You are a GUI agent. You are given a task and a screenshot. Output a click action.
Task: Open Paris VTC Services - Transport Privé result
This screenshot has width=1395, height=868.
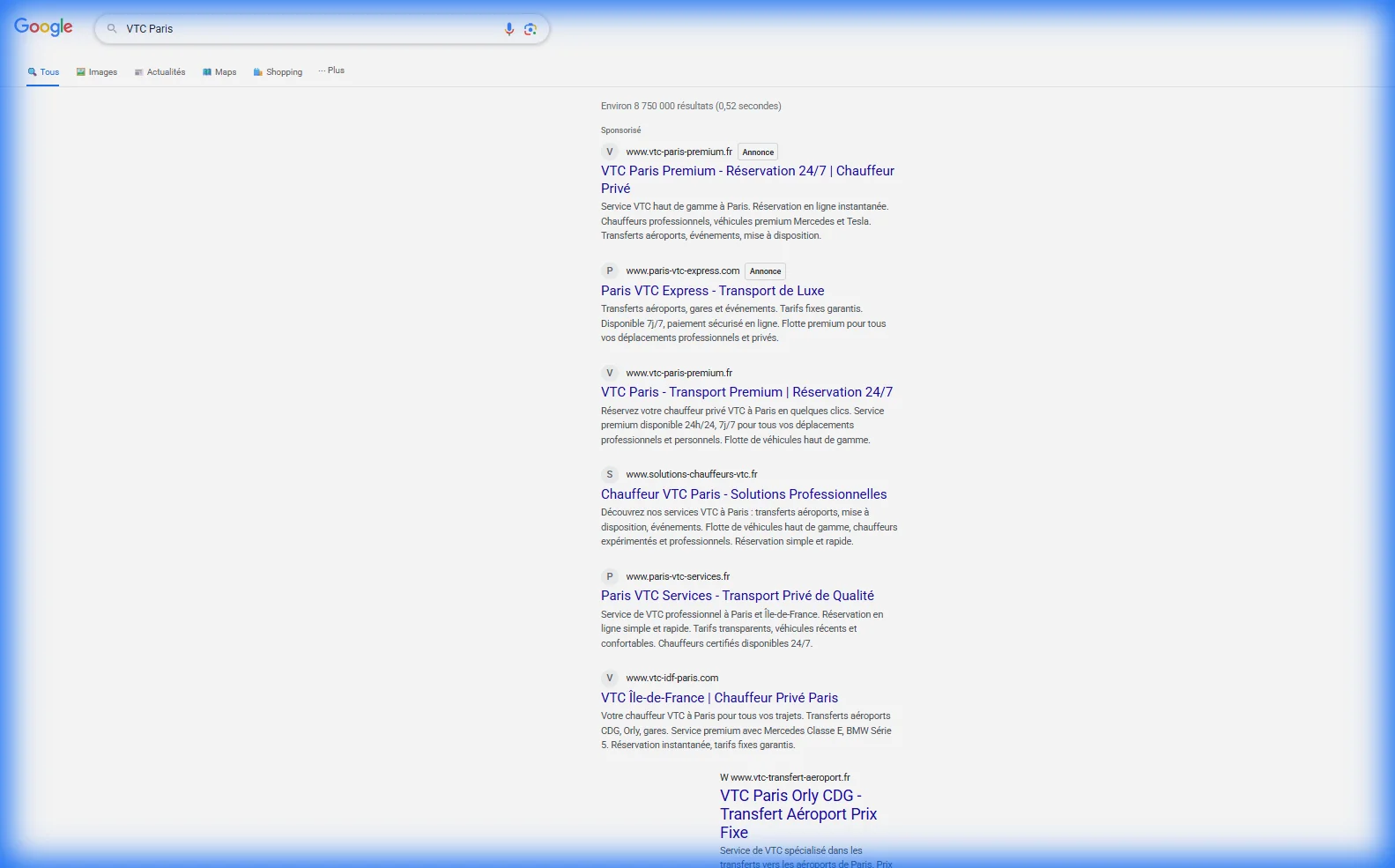[738, 596]
